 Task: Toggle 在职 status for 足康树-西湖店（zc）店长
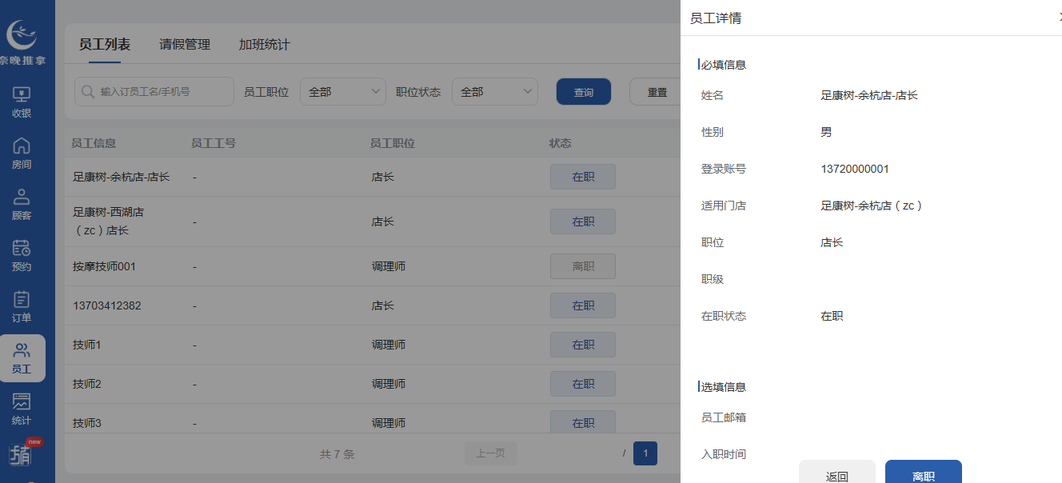(x=582, y=222)
